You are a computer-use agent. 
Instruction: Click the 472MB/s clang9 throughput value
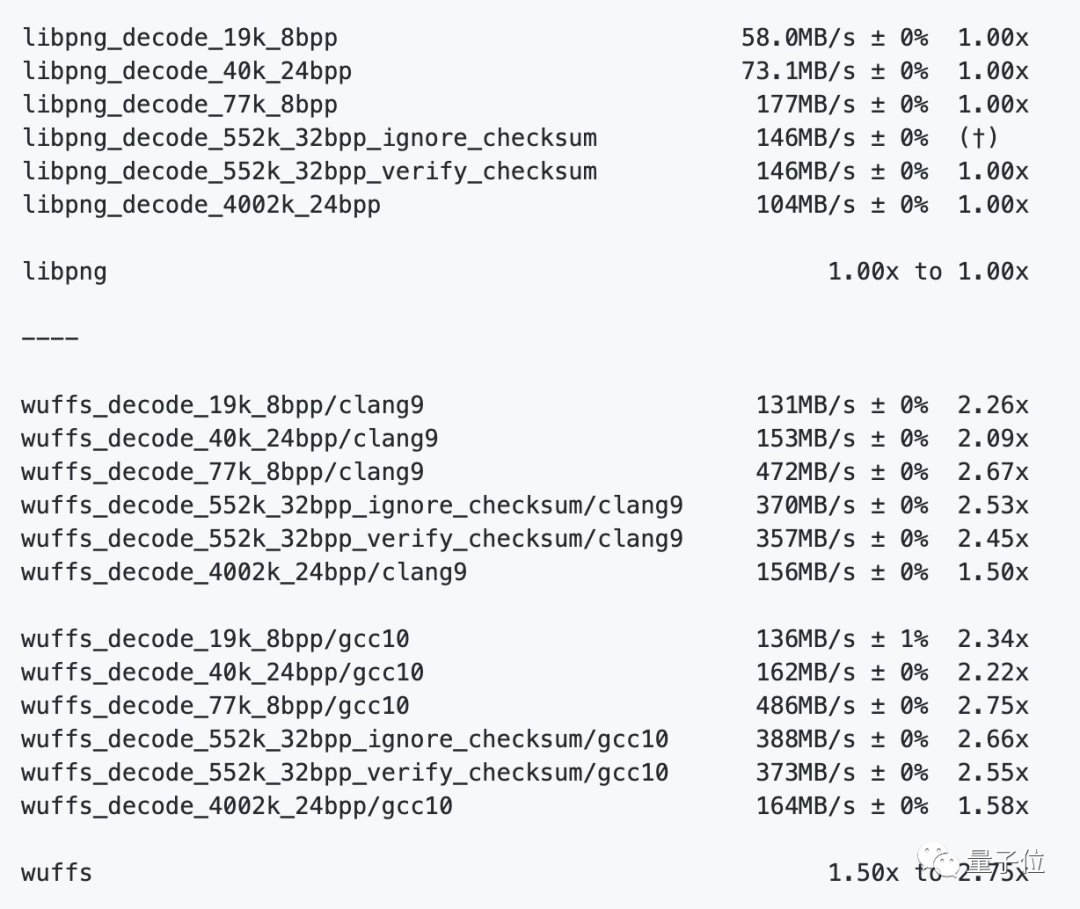[x=805, y=472]
